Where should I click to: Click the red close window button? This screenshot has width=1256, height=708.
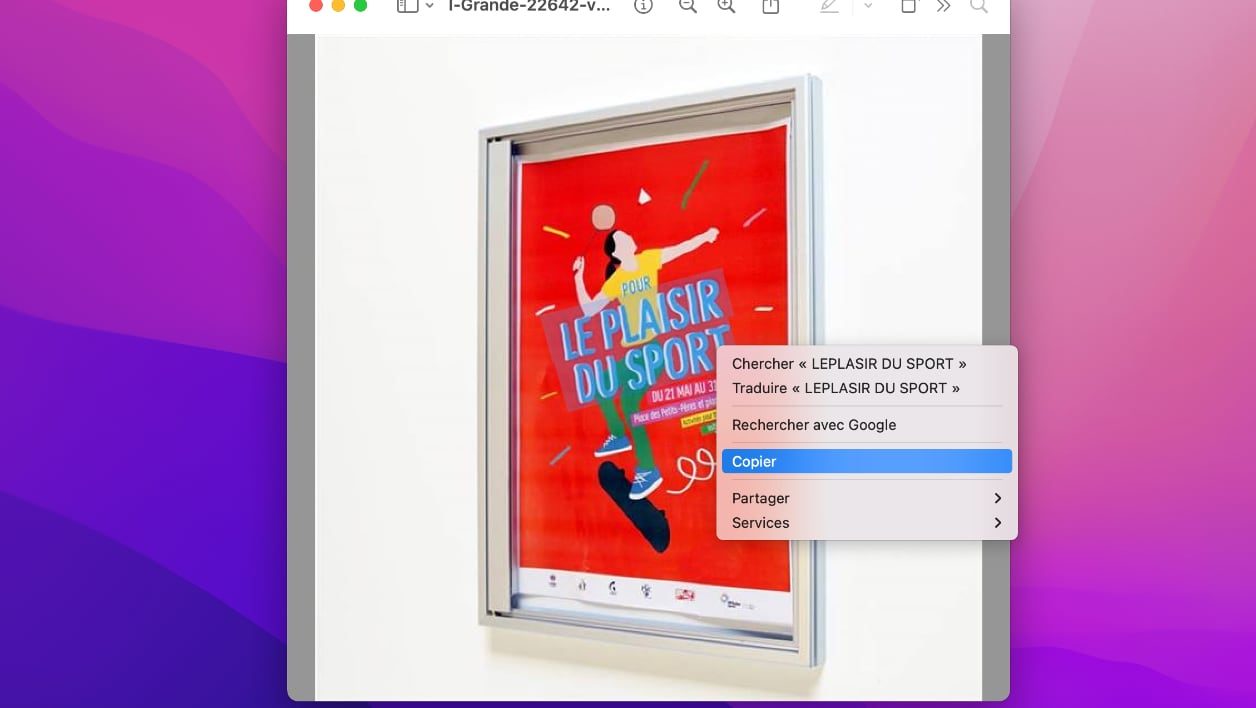(x=316, y=5)
